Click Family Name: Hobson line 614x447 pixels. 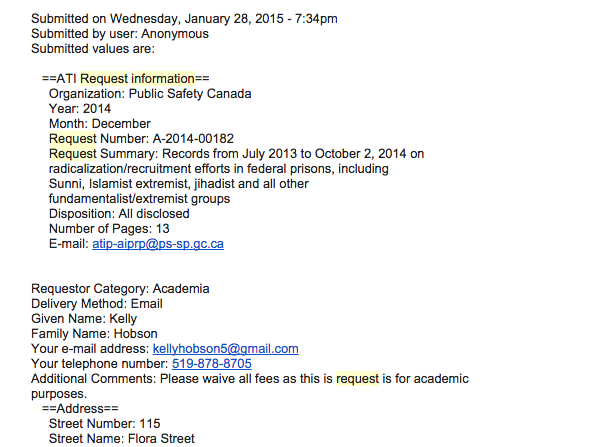click(x=94, y=333)
